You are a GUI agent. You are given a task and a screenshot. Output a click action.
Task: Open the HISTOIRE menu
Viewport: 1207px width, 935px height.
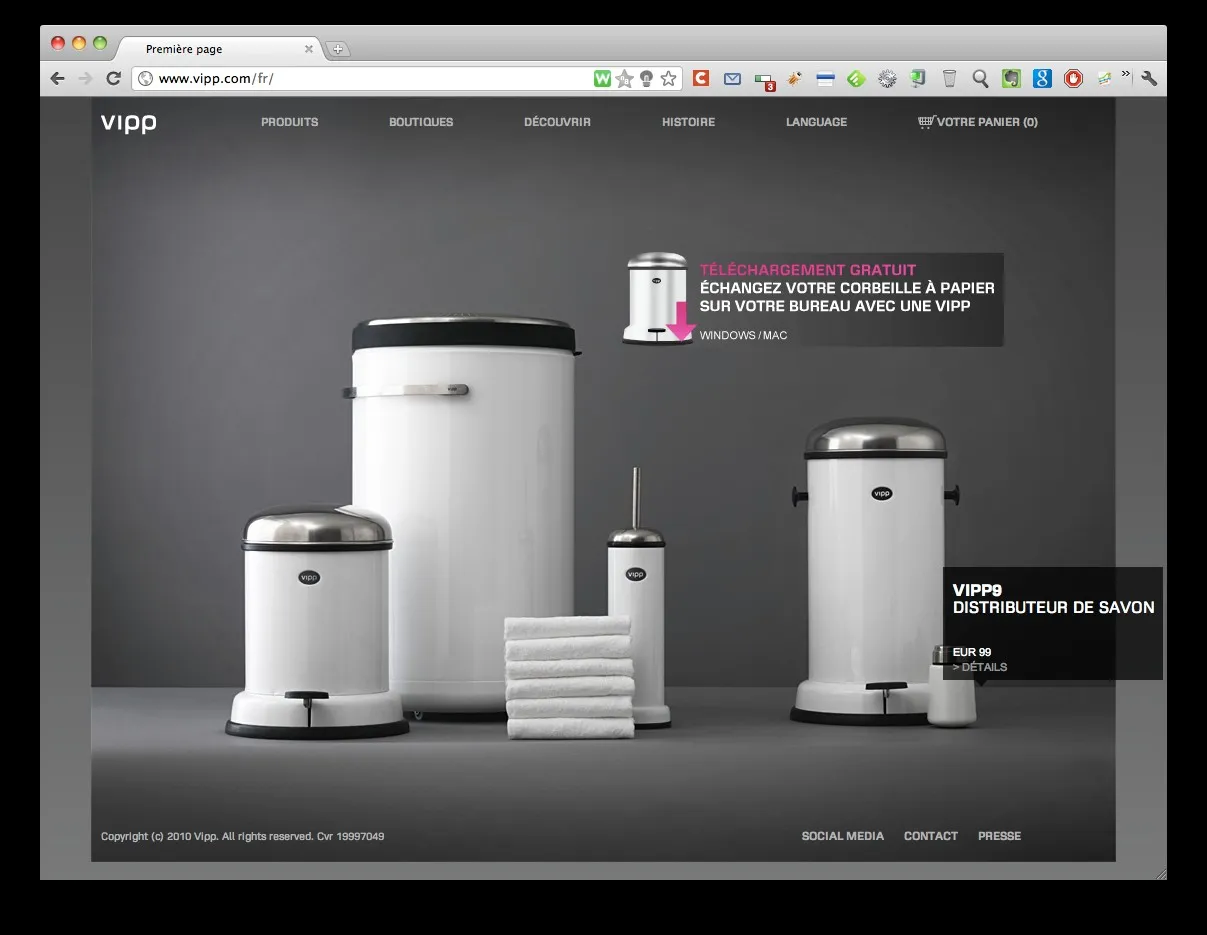pyautogui.click(x=689, y=122)
